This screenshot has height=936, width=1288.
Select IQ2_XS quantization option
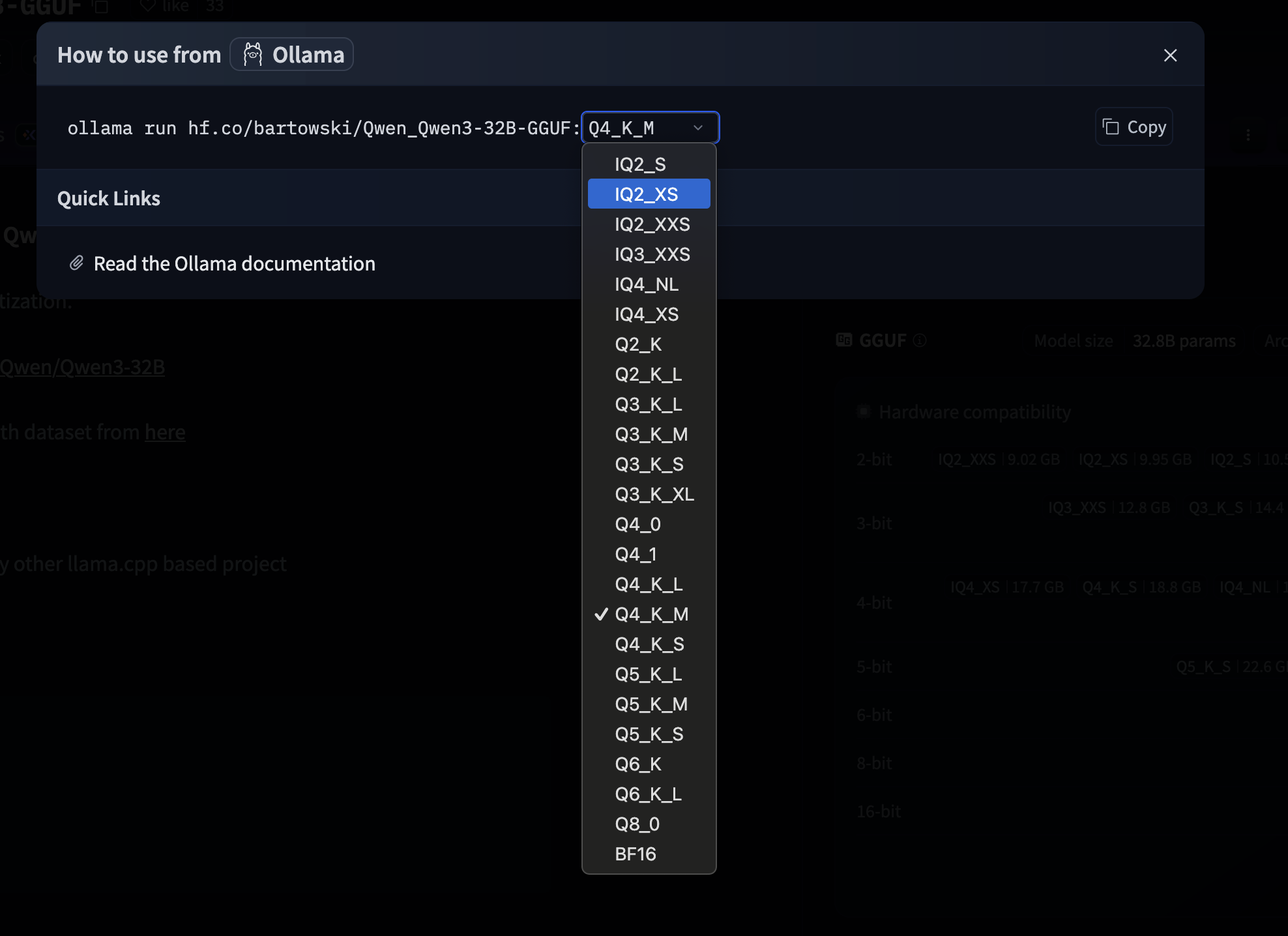pos(649,194)
